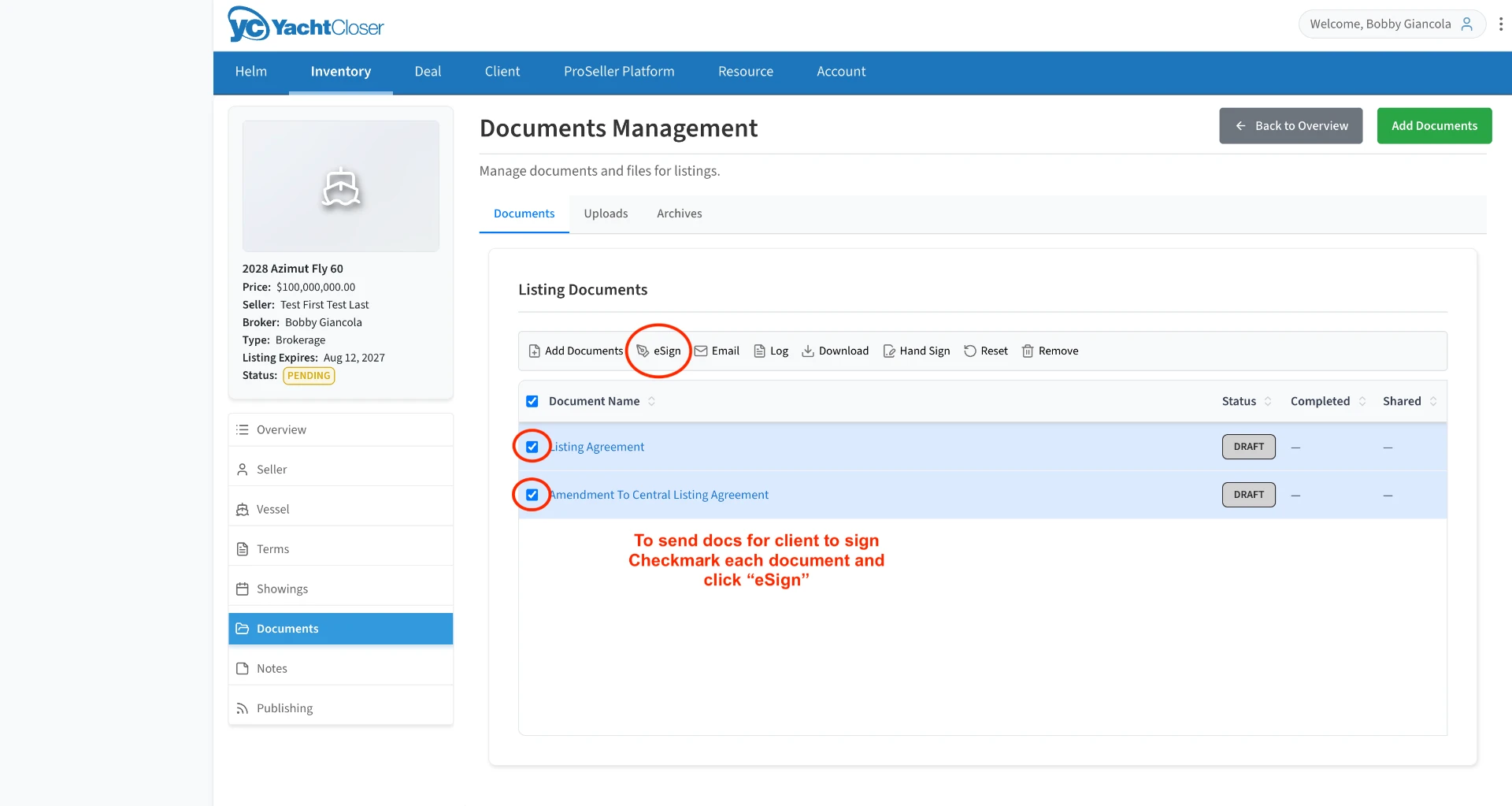Click the Download arrow icon

tap(808, 351)
